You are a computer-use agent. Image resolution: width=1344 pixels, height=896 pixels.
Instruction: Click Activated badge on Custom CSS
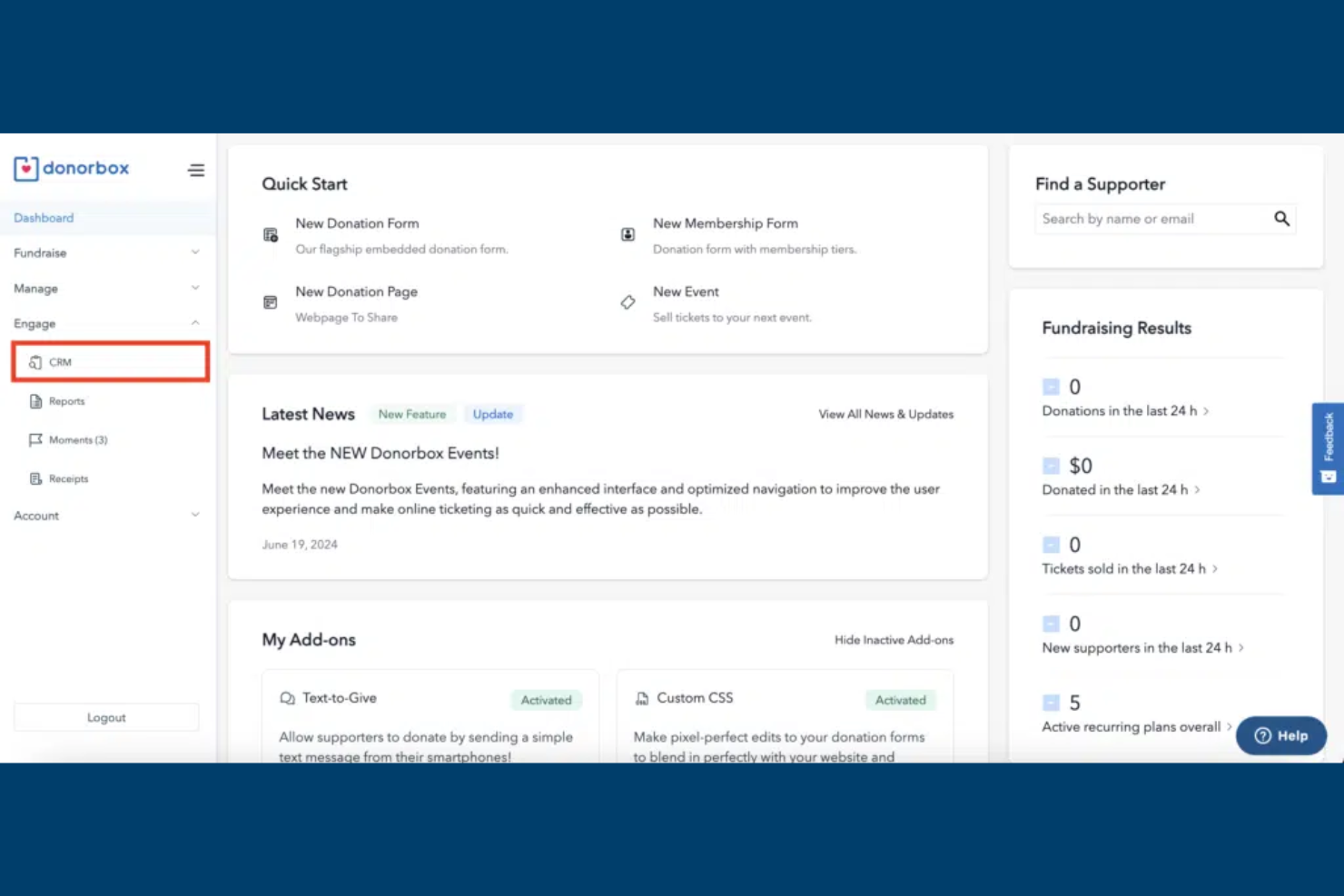tap(901, 700)
